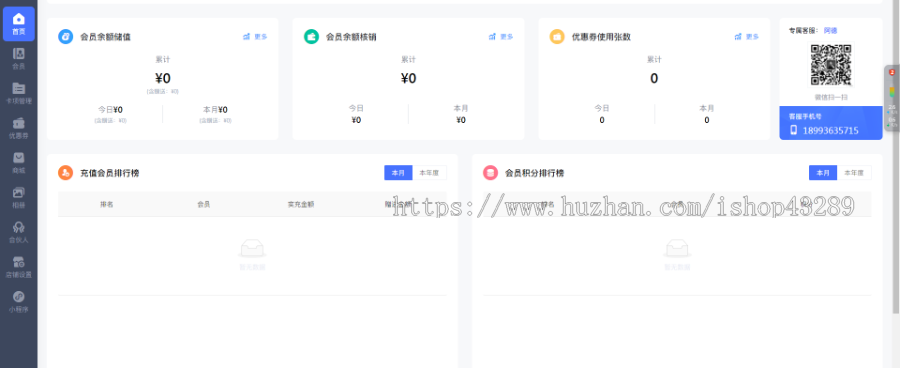
Task: Click the 客服手机号 label
Action: (805, 116)
